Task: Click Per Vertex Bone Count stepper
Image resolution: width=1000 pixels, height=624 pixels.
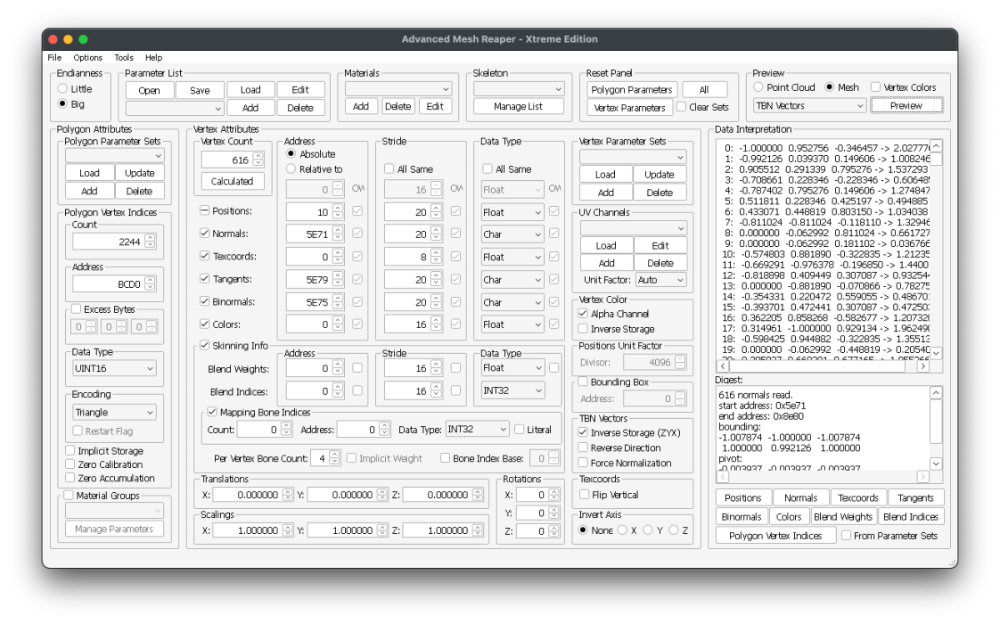Action: point(334,458)
